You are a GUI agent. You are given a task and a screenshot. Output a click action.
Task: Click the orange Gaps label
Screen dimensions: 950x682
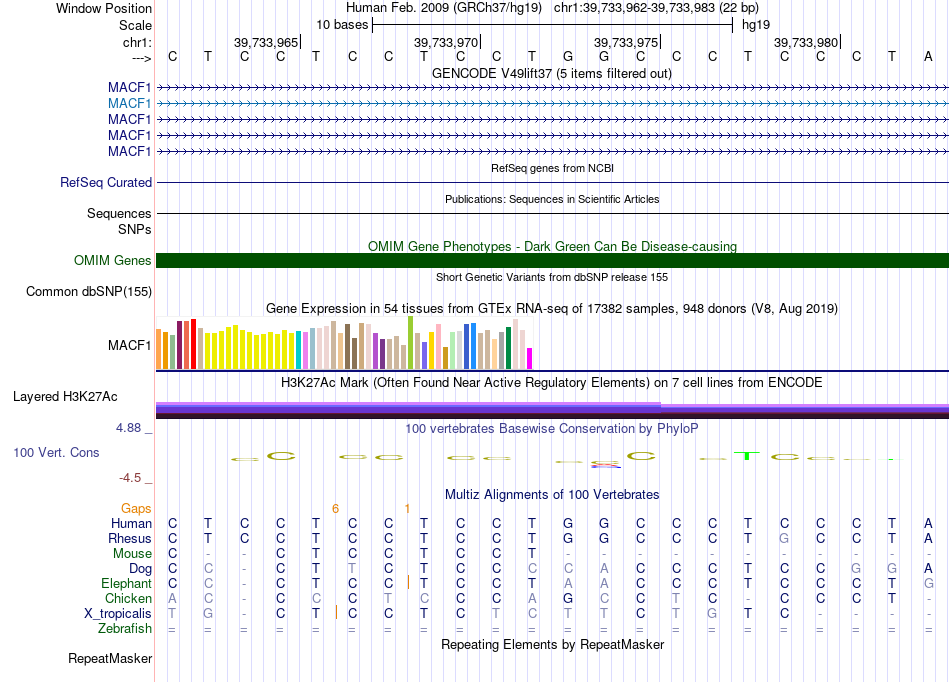point(136,509)
